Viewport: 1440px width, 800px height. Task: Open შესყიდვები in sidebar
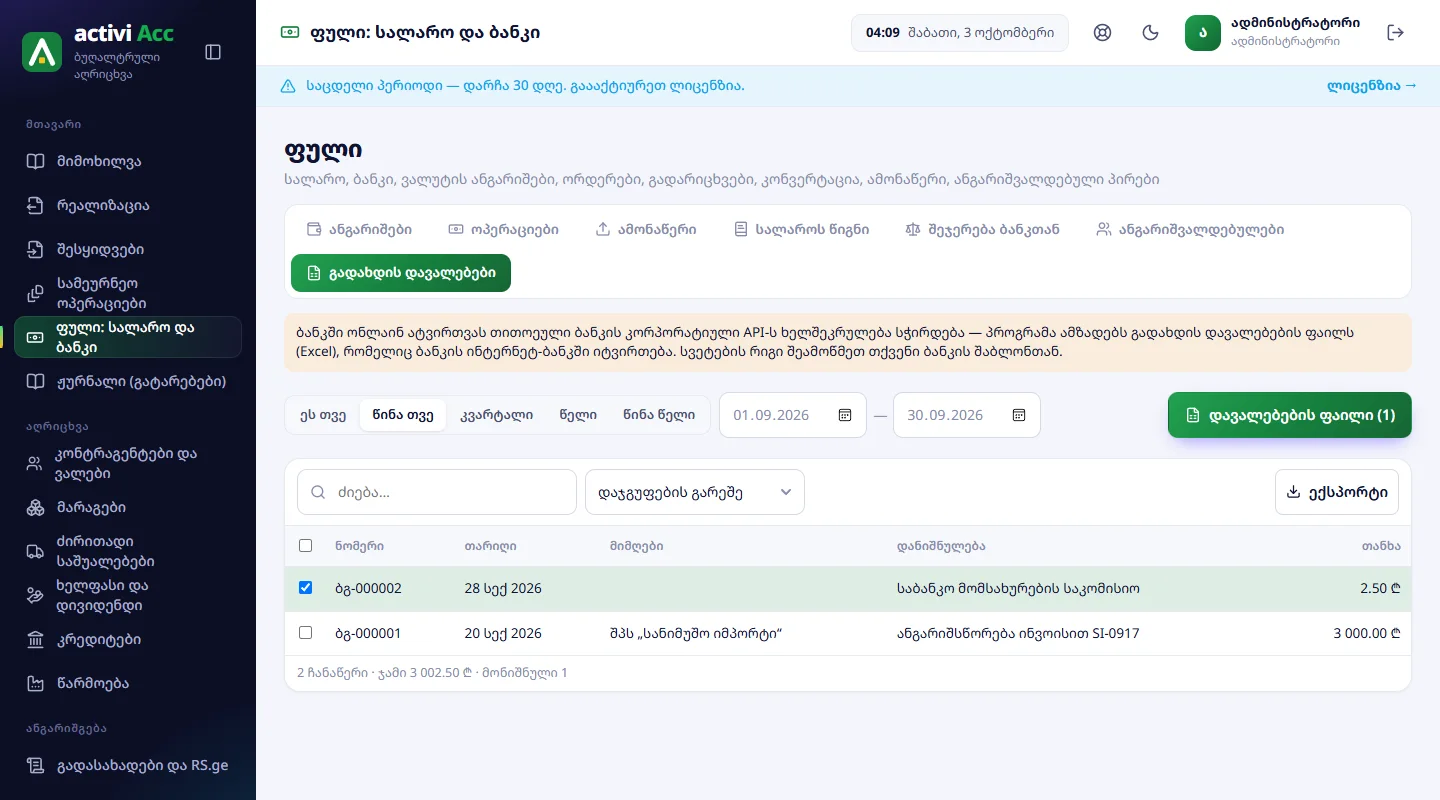point(128,249)
